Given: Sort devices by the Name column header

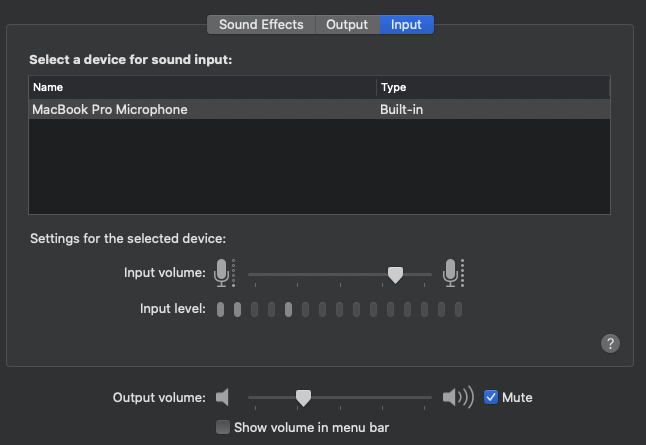Looking at the screenshot, I should tap(202, 87).
